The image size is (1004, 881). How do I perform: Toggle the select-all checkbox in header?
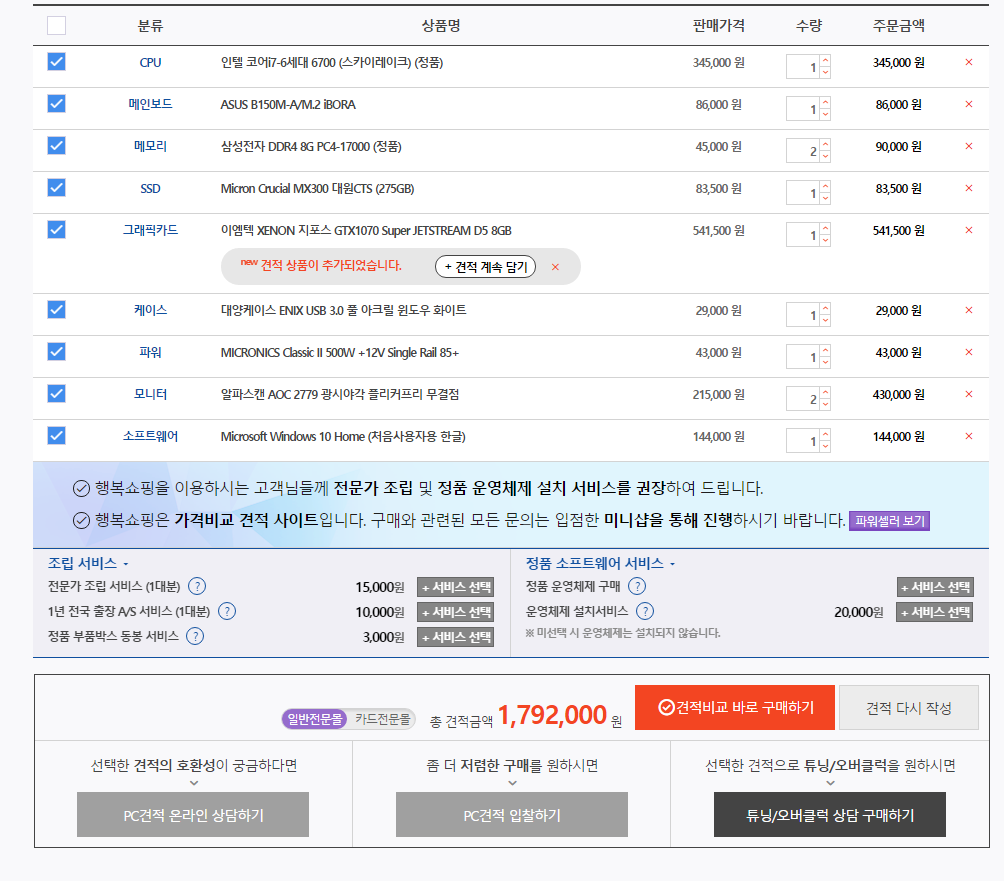pyautogui.click(x=57, y=25)
